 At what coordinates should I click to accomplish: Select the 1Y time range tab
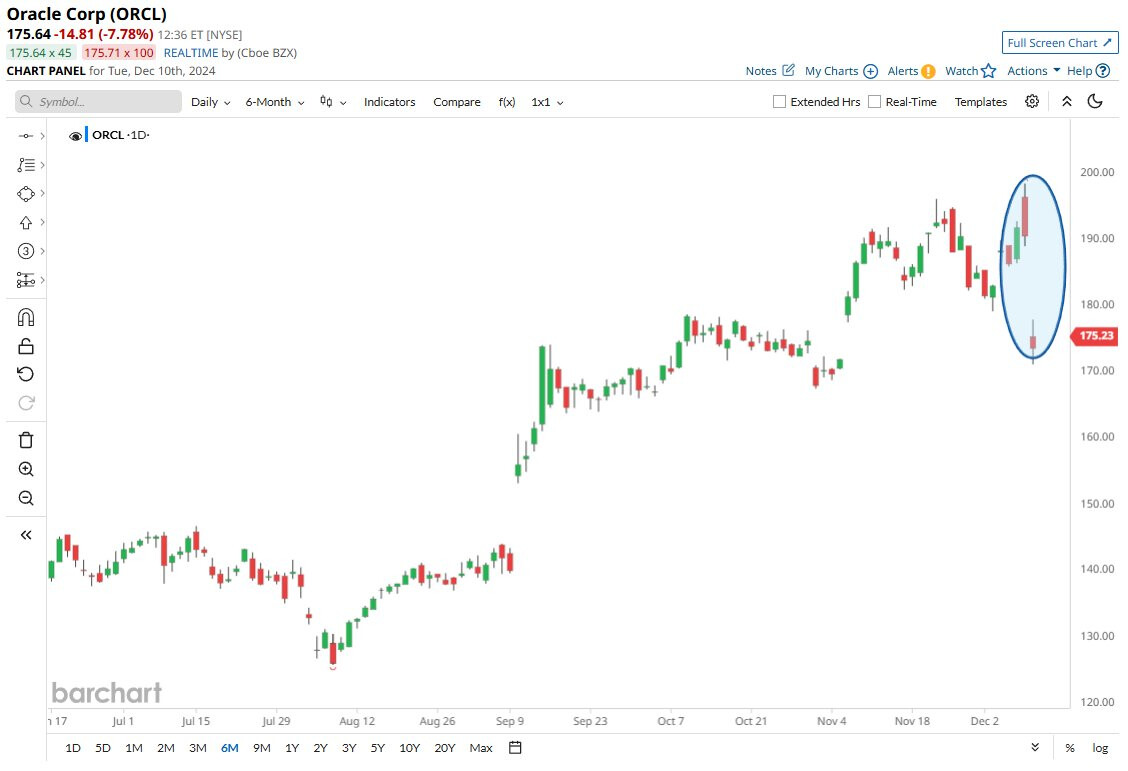(292, 748)
